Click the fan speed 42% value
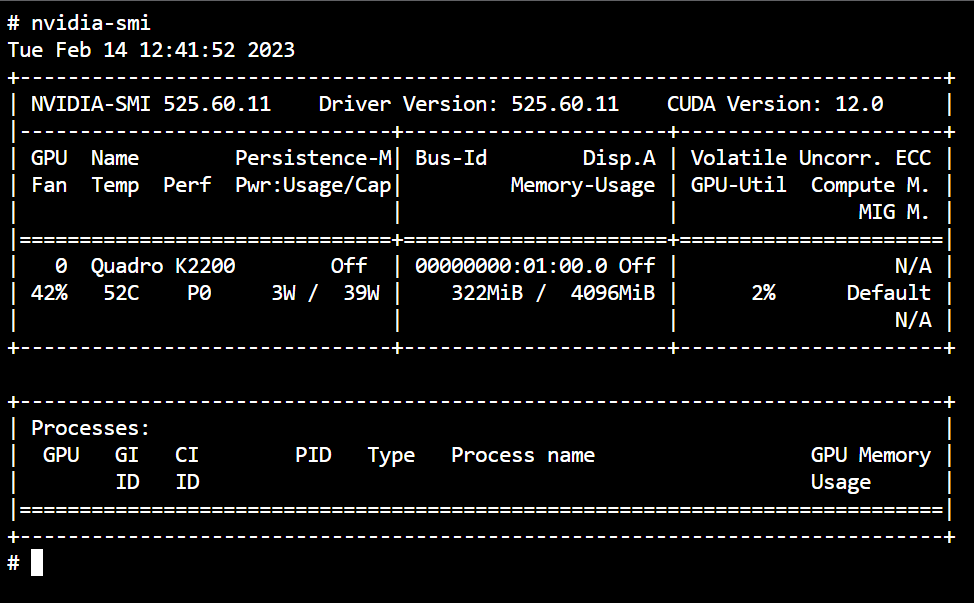The width and height of the screenshot is (974, 603). pyautogui.click(x=49, y=292)
